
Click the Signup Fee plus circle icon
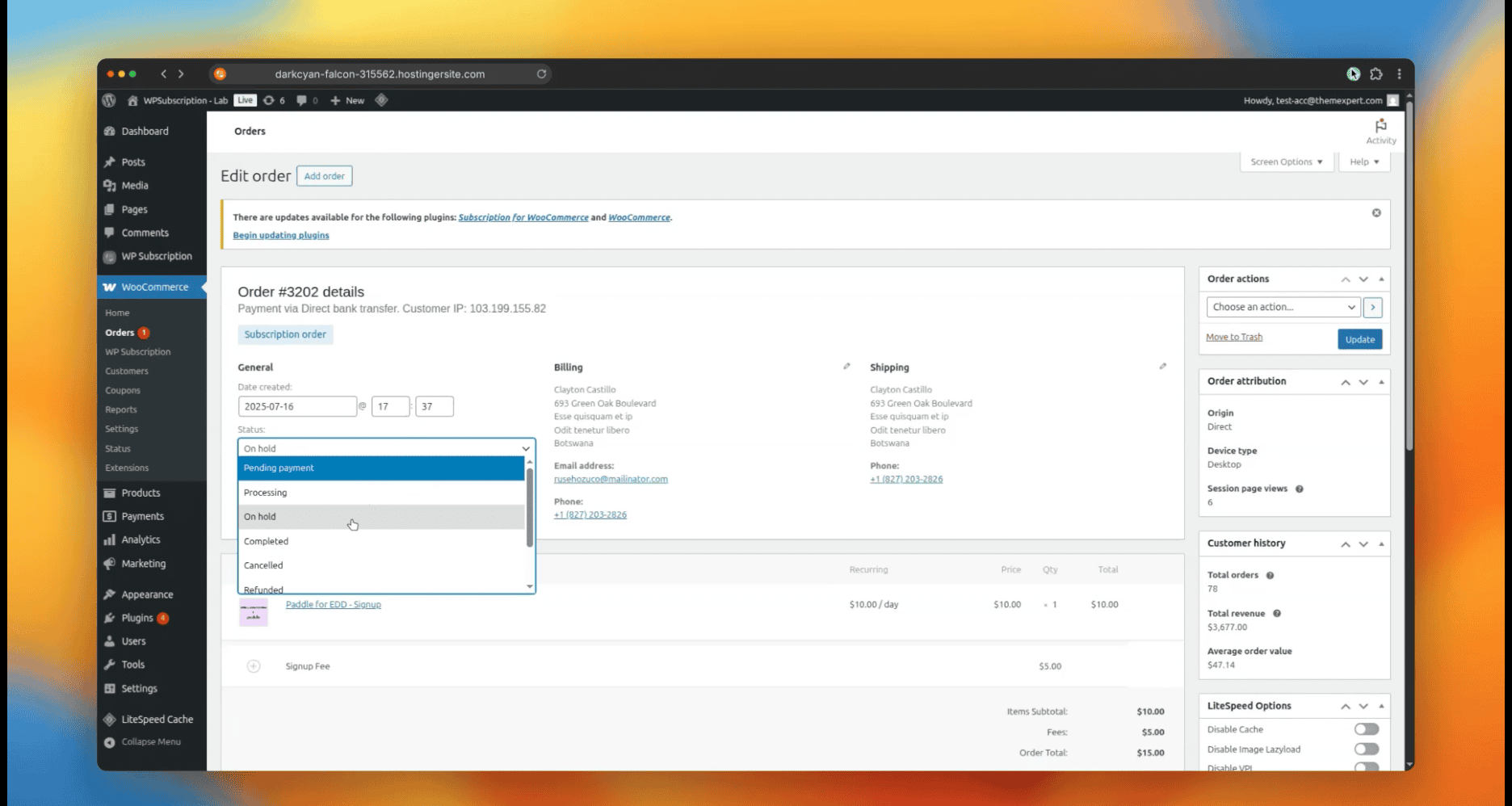point(254,666)
